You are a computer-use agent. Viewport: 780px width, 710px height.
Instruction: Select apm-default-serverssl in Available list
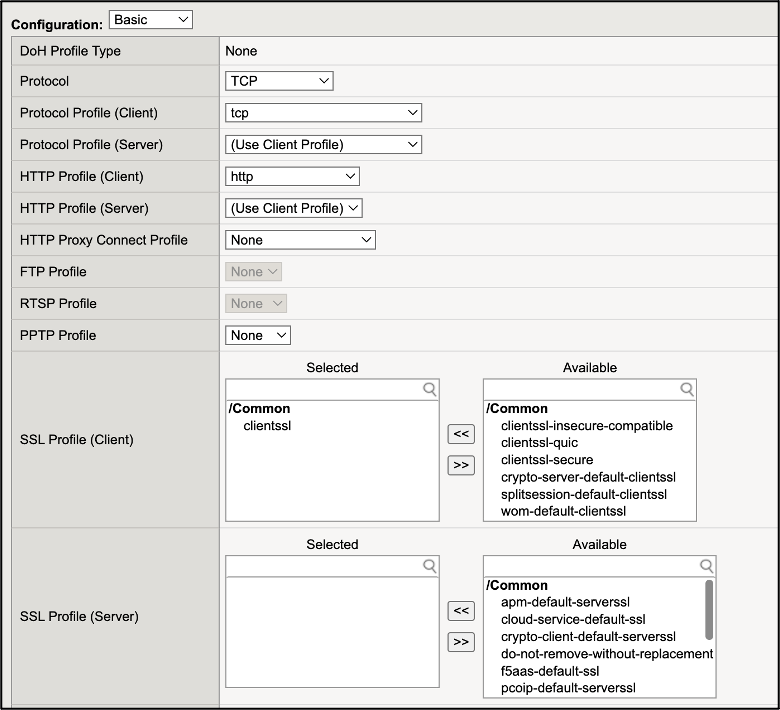pyautogui.click(x=565, y=603)
